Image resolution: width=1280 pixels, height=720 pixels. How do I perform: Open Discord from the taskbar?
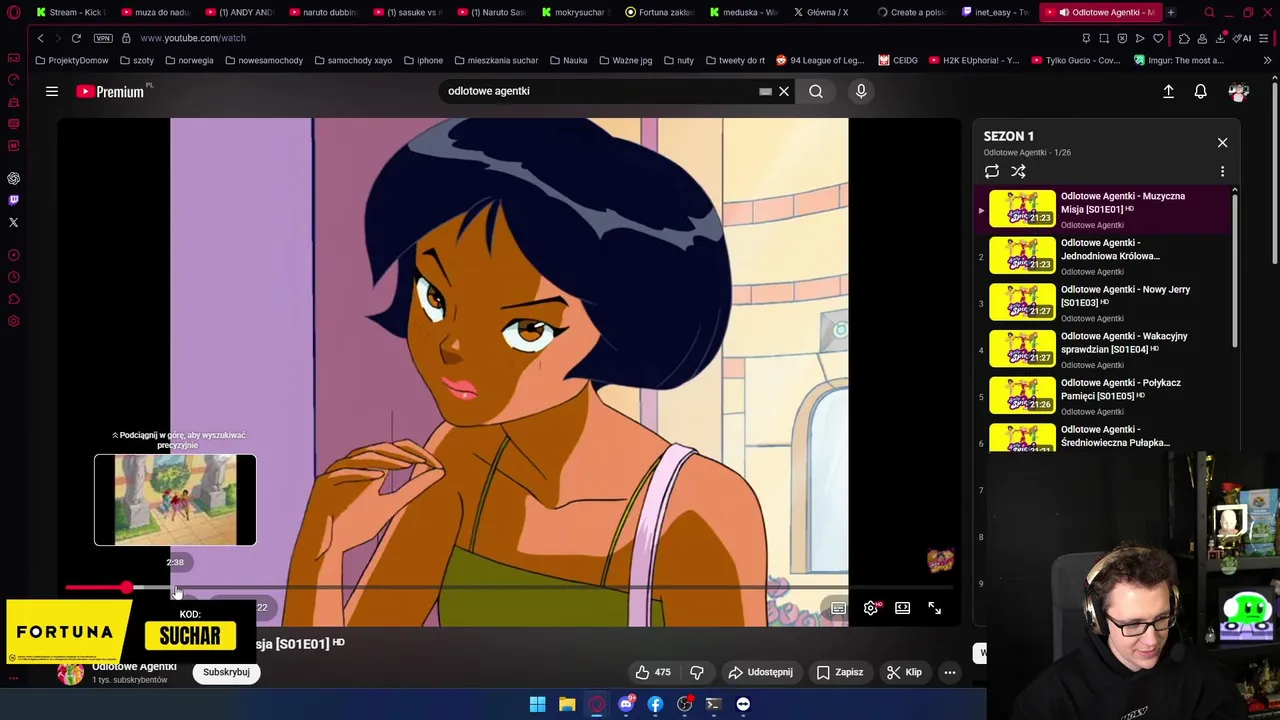click(626, 704)
